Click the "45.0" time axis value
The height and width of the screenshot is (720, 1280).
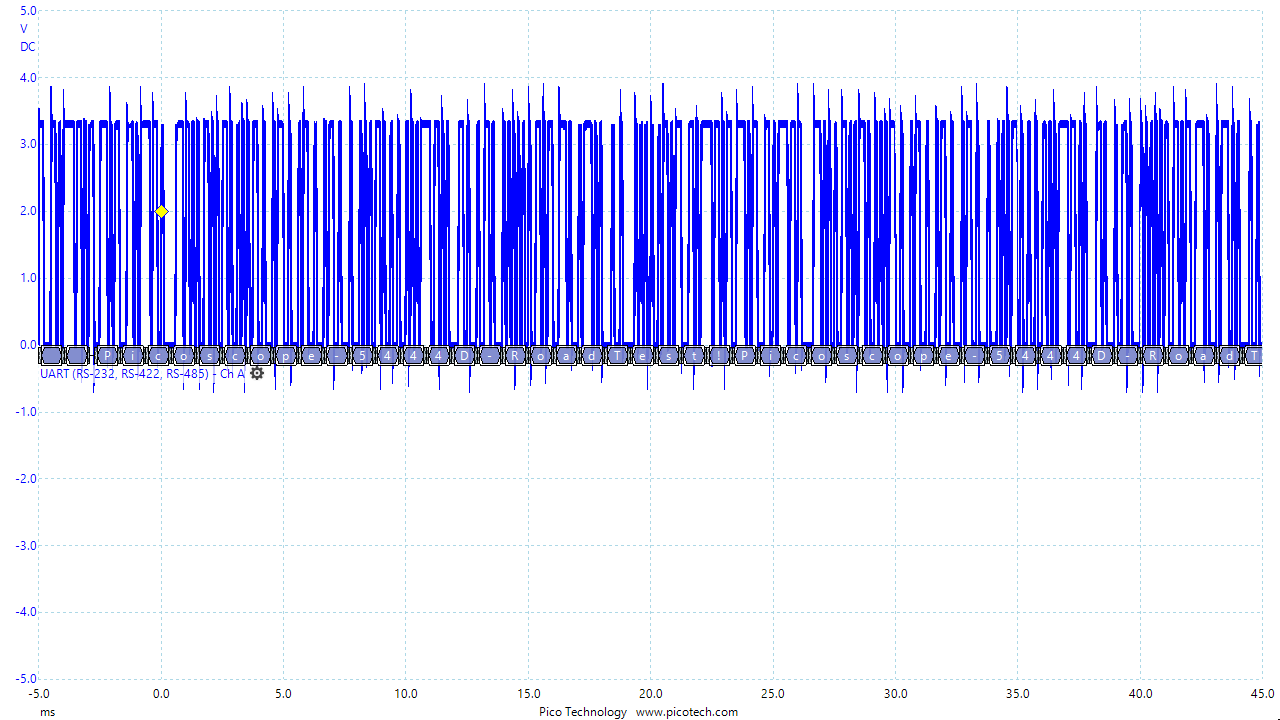[x=1262, y=693]
